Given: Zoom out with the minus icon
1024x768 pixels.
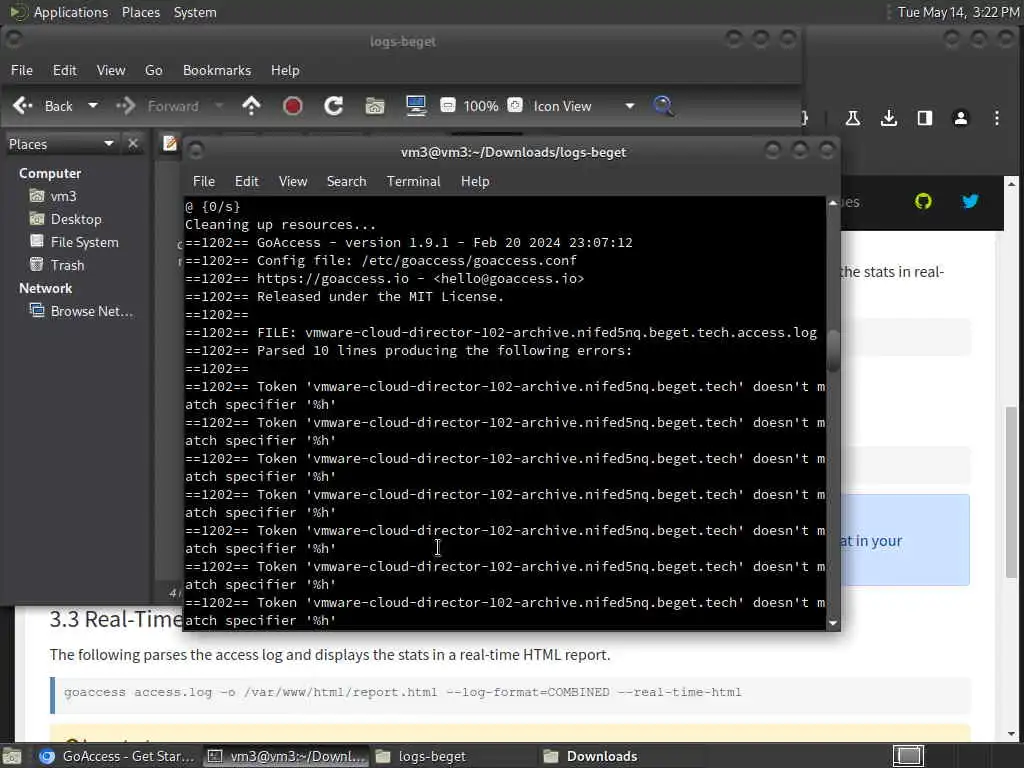Looking at the screenshot, I should [x=447, y=105].
